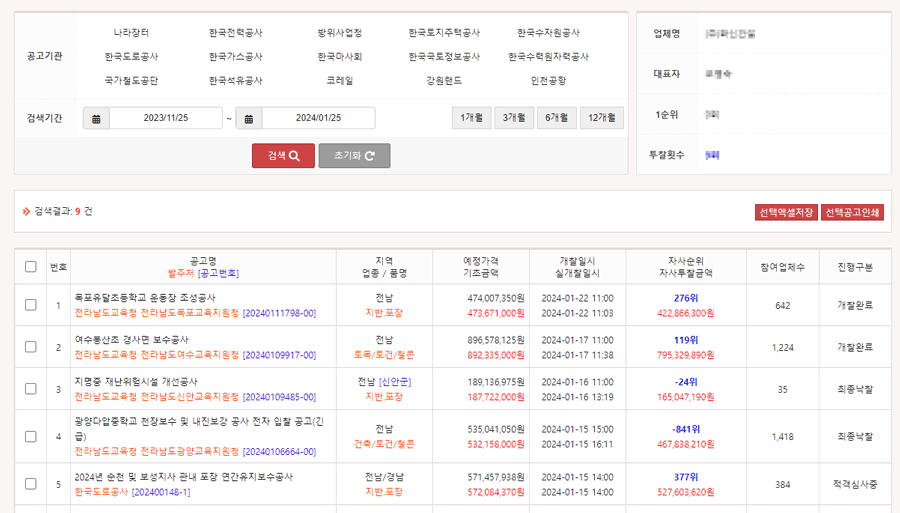The width and height of the screenshot is (900, 513).
Task: Click the end date field 2024/01/25
Action: coord(318,118)
